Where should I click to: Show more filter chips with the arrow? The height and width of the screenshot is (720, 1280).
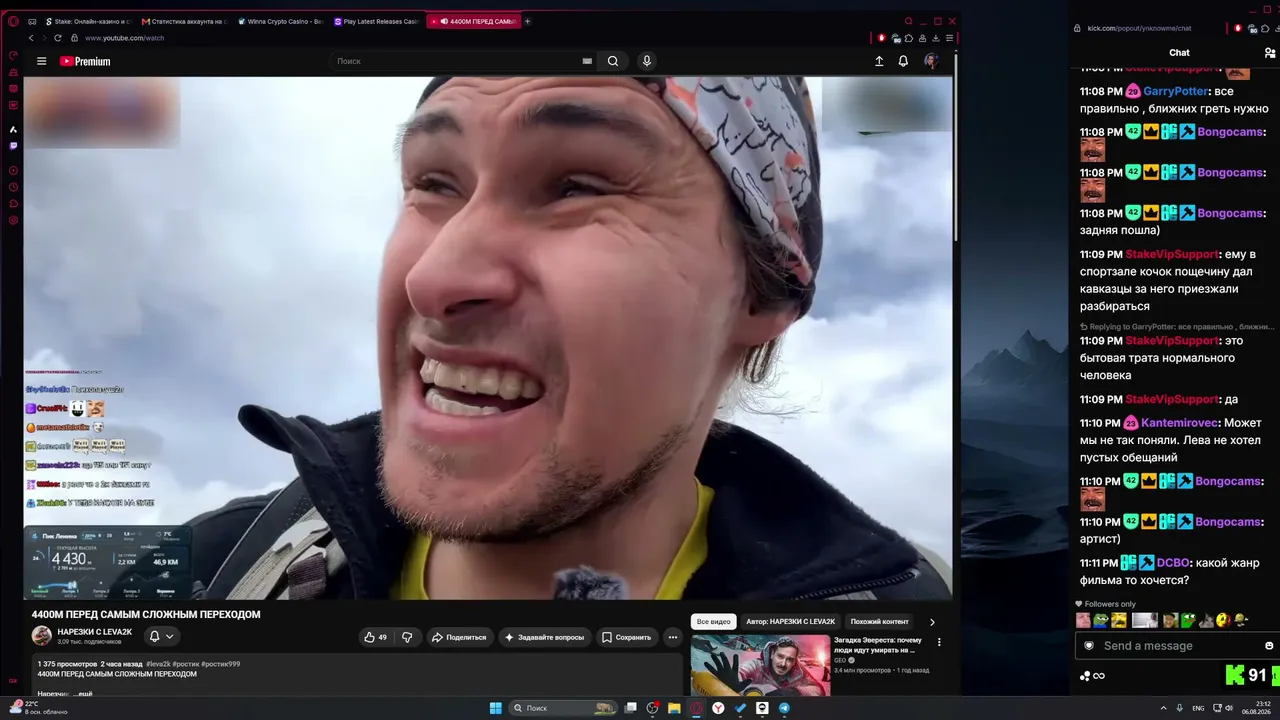point(932,622)
